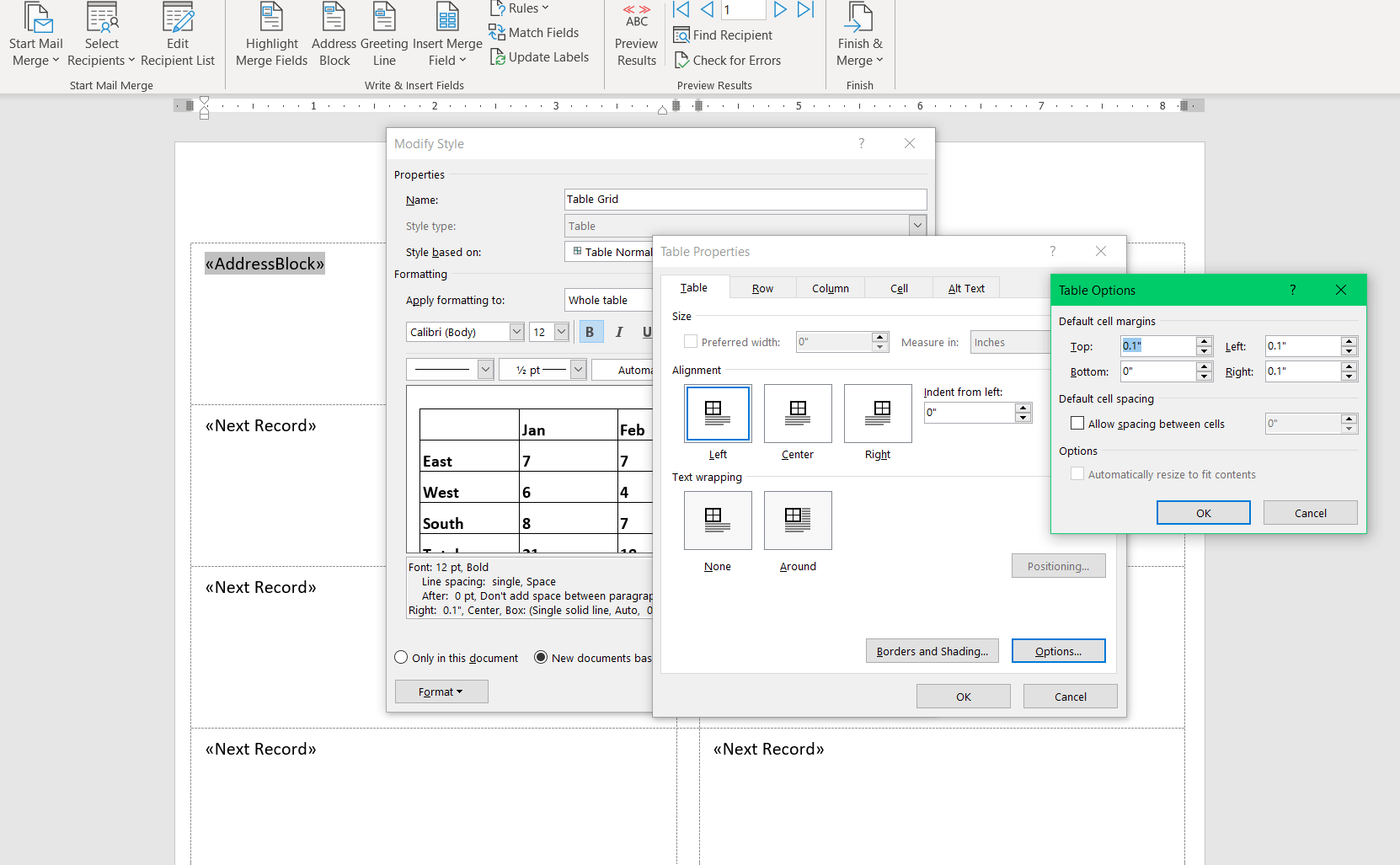
Task: Open font size 12 dropdown
Action: [561, 332]
